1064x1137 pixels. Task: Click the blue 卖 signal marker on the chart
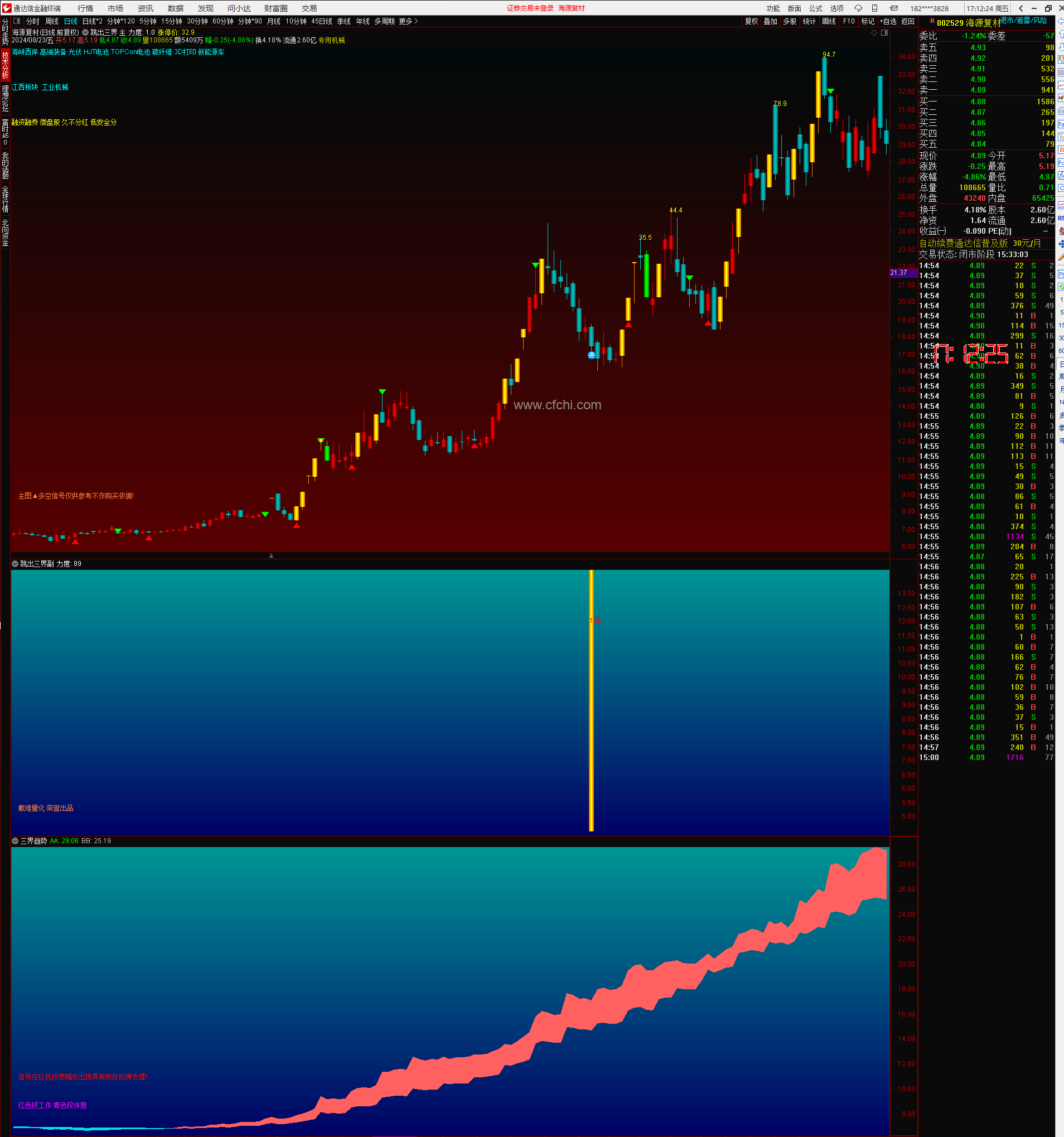[592, 355]
